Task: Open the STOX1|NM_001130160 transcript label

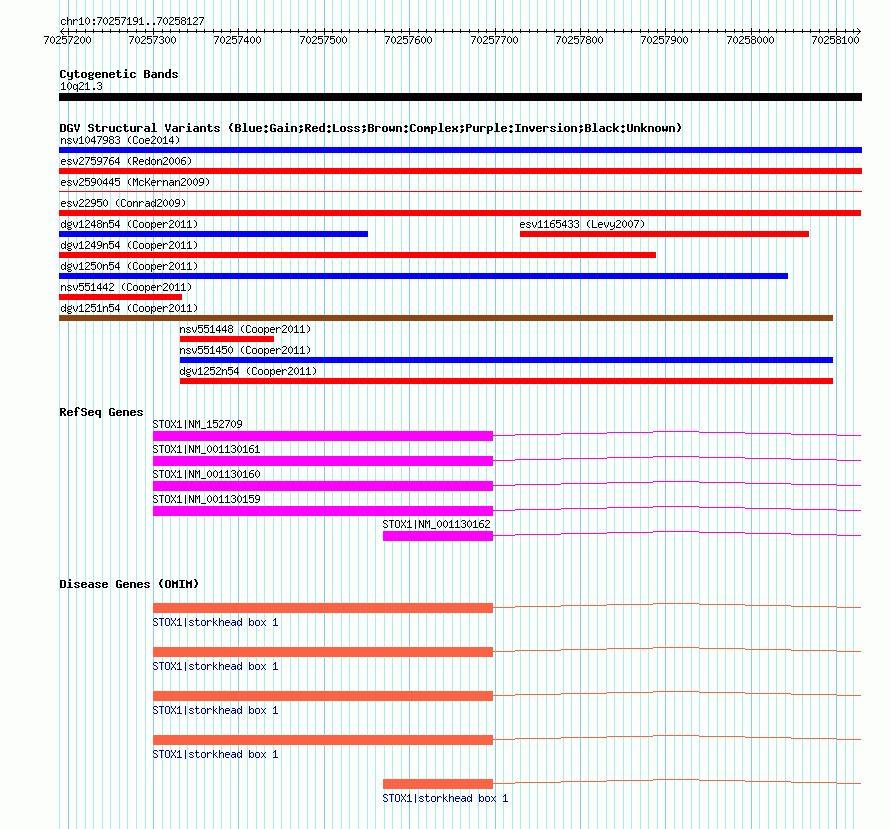Action: click(207, 474)
